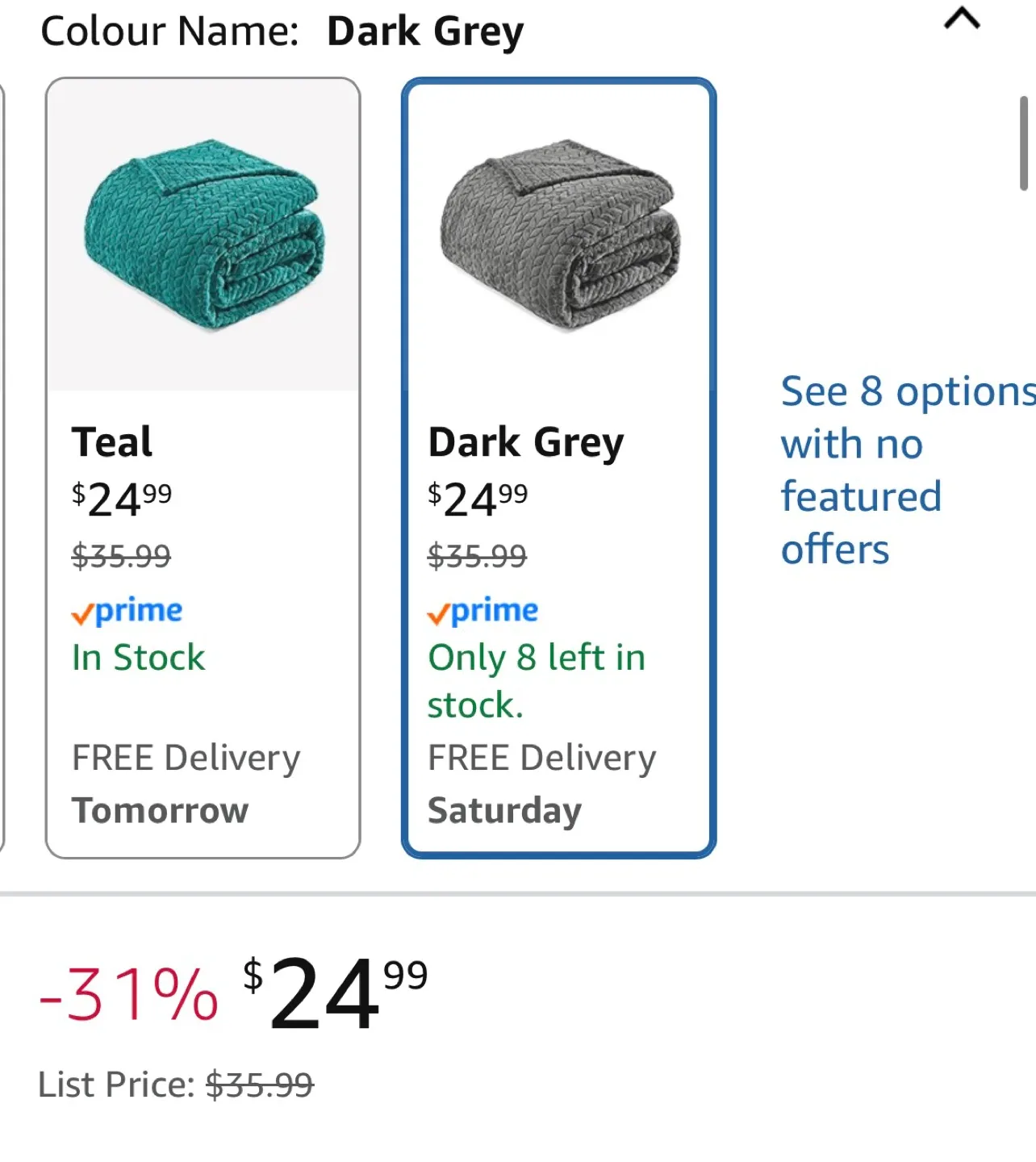The height and width of the screenshot is (1162, 1036).
Task: Click the large $24.99 main price
Action: pos(335,993)
